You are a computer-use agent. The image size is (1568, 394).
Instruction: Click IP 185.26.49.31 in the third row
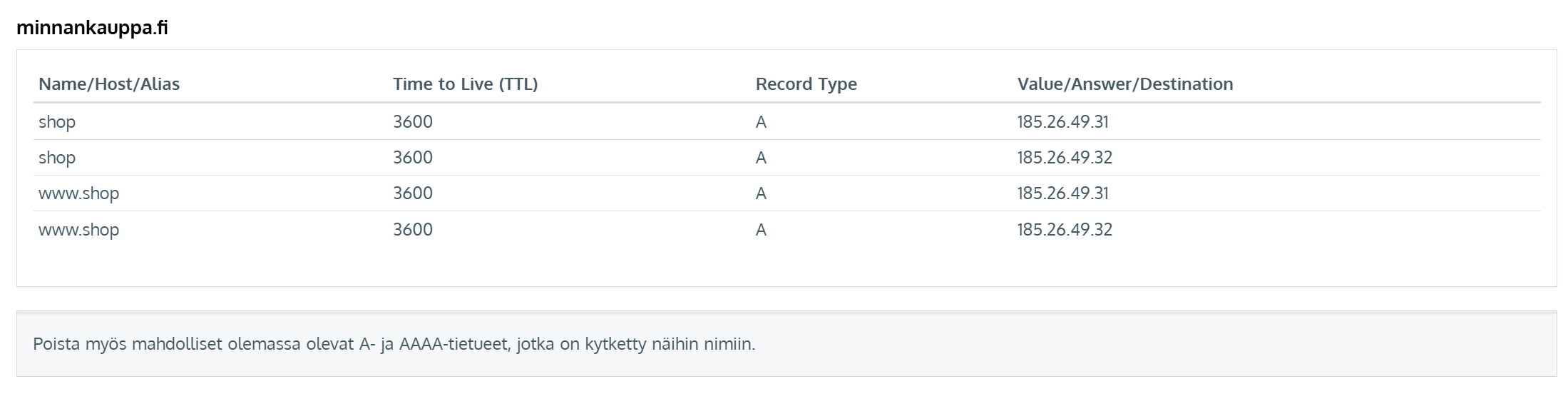(1062, 193)
